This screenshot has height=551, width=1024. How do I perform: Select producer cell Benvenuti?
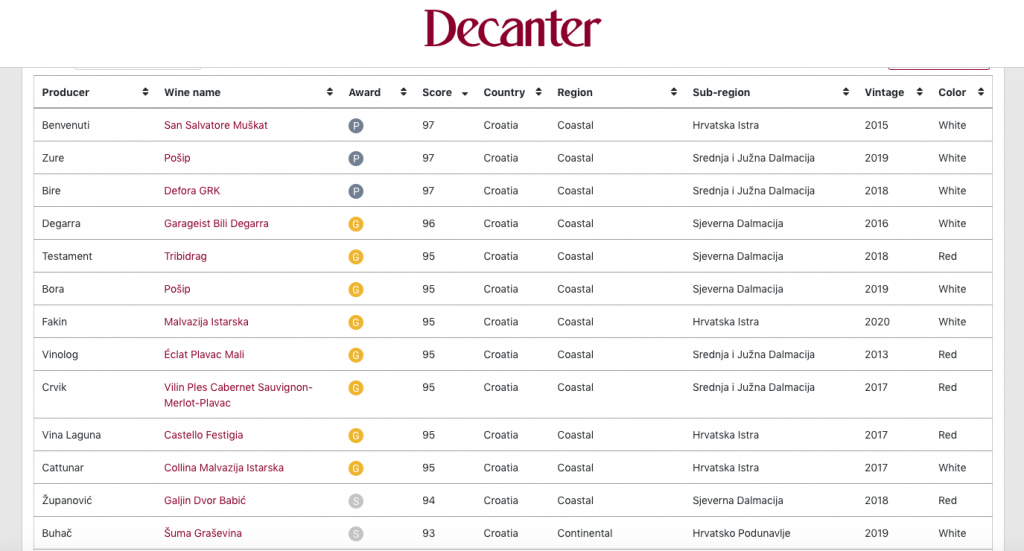click(x=66, y=125)
